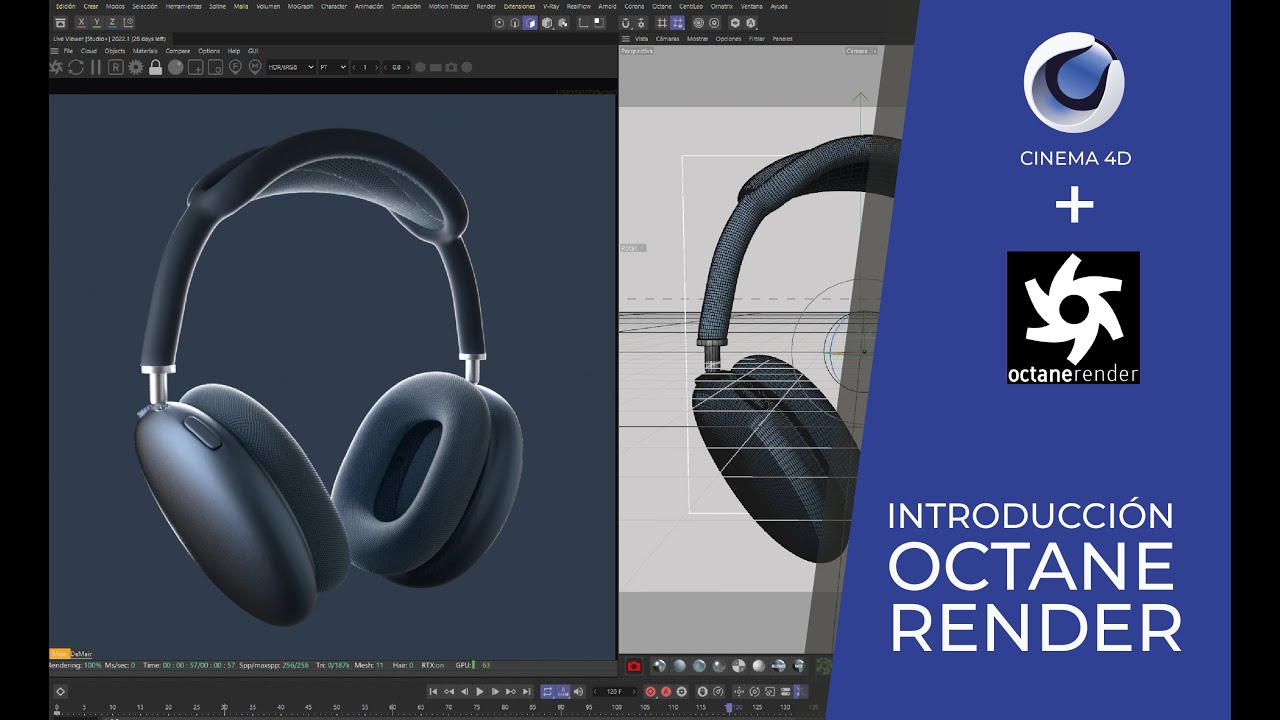Open Octane settings gear in Live Viewer

[136, 67]
